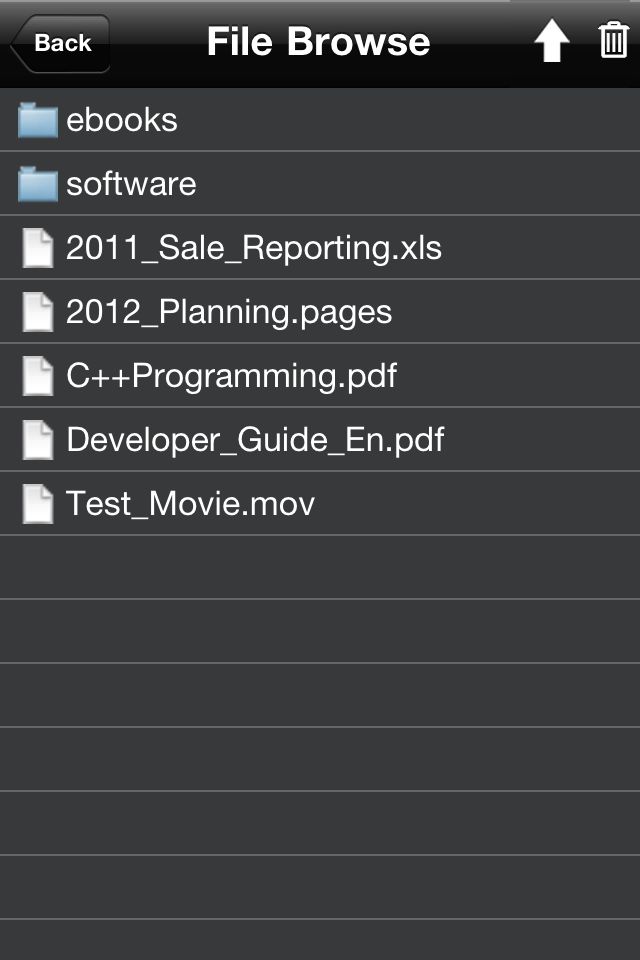This screenshot has width=640, height=960.
Task: Select Test_Movie.mov file name
Action: (x=190, y=504)
